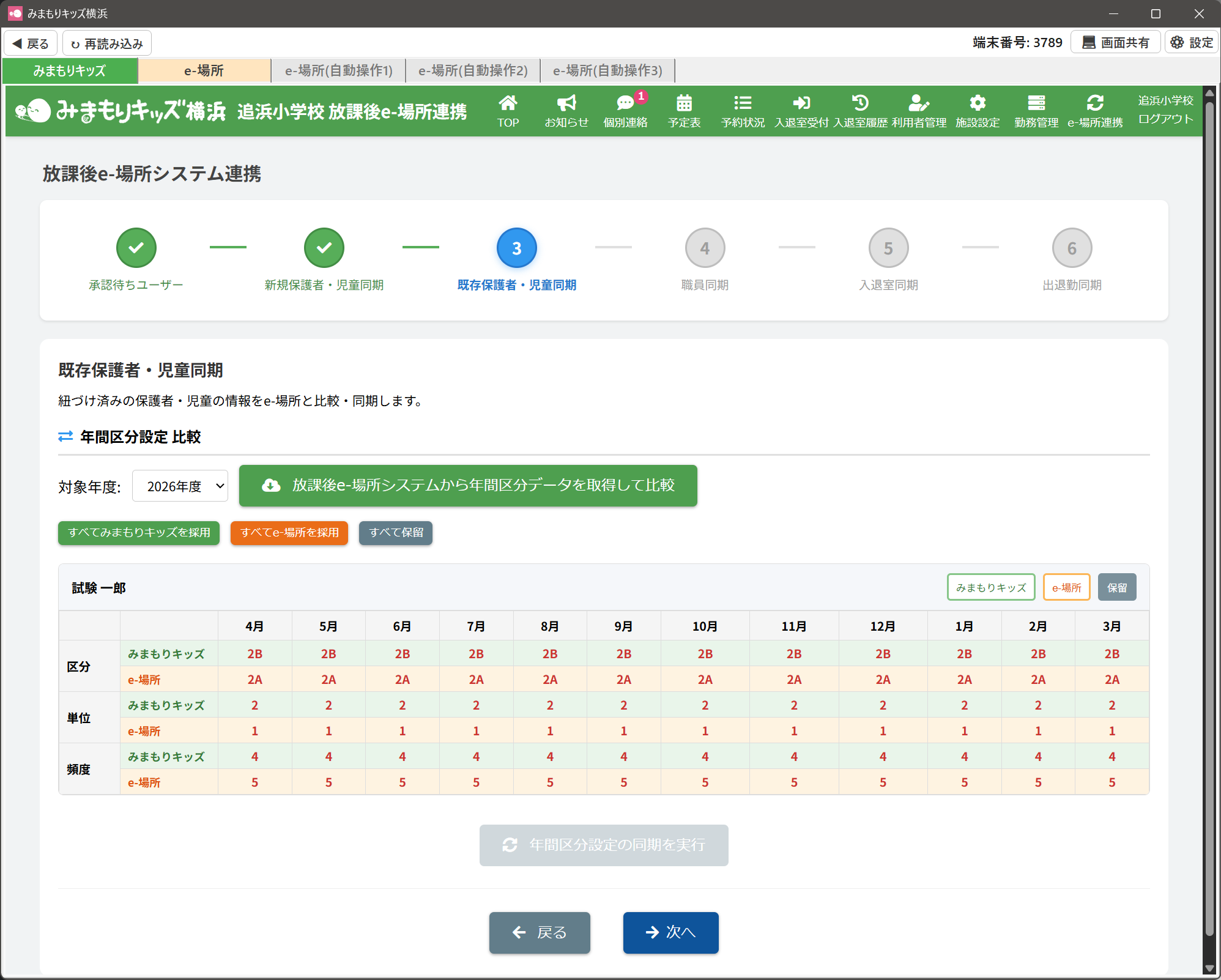Open the 予定表 calendar icon

point(684,110)
